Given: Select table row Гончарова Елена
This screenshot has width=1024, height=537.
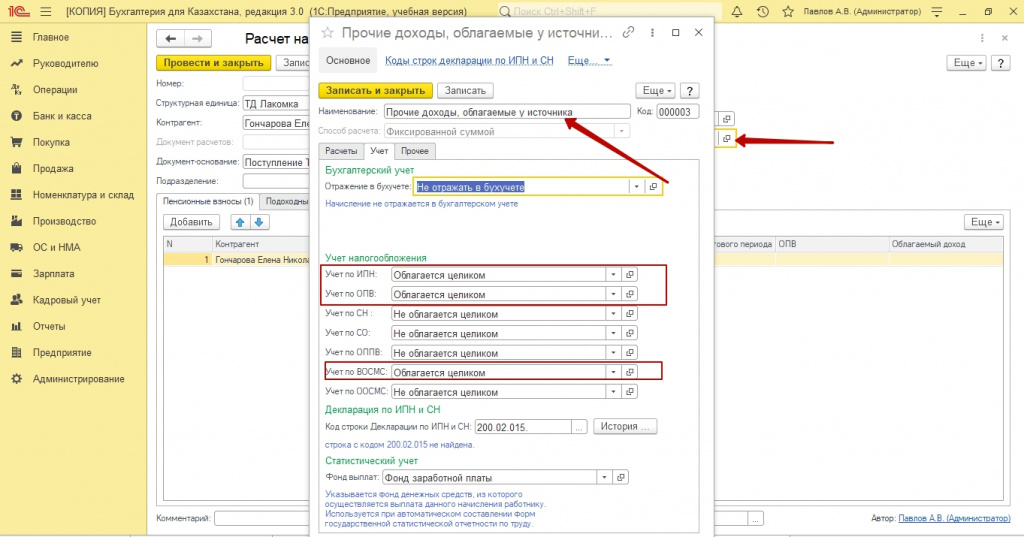Looking at the screenshot, I should (x=236, y=260).
